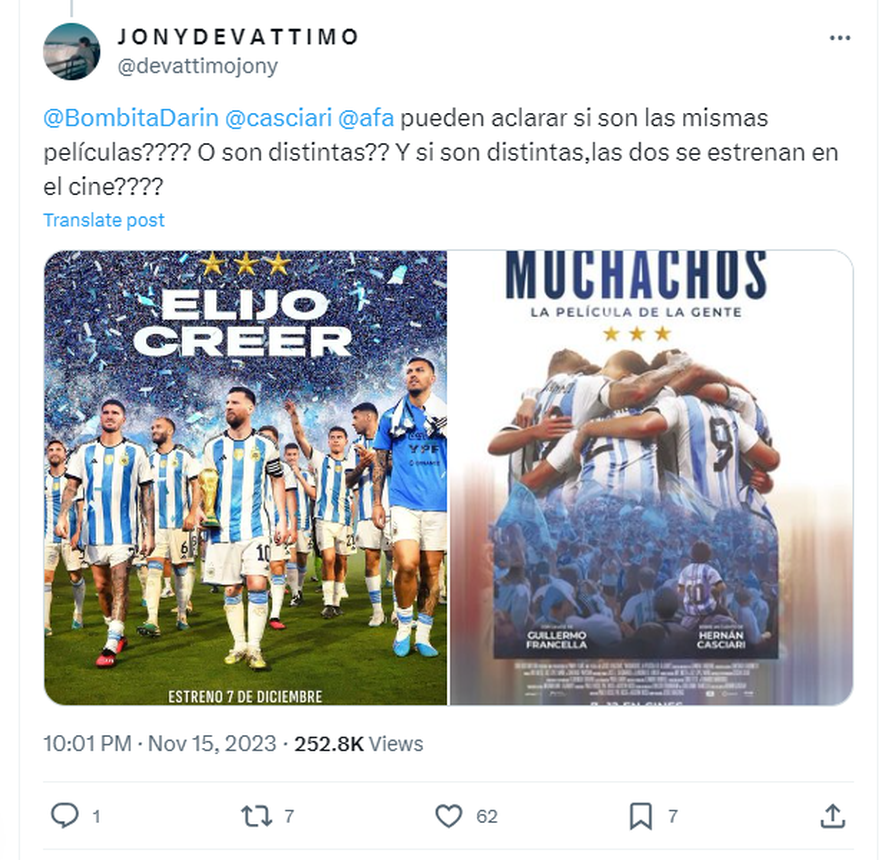887x860 pixels.
Task: Click the JONYDEVATTIMO display name
Action: pyautogui.click(x=238, y=37)
